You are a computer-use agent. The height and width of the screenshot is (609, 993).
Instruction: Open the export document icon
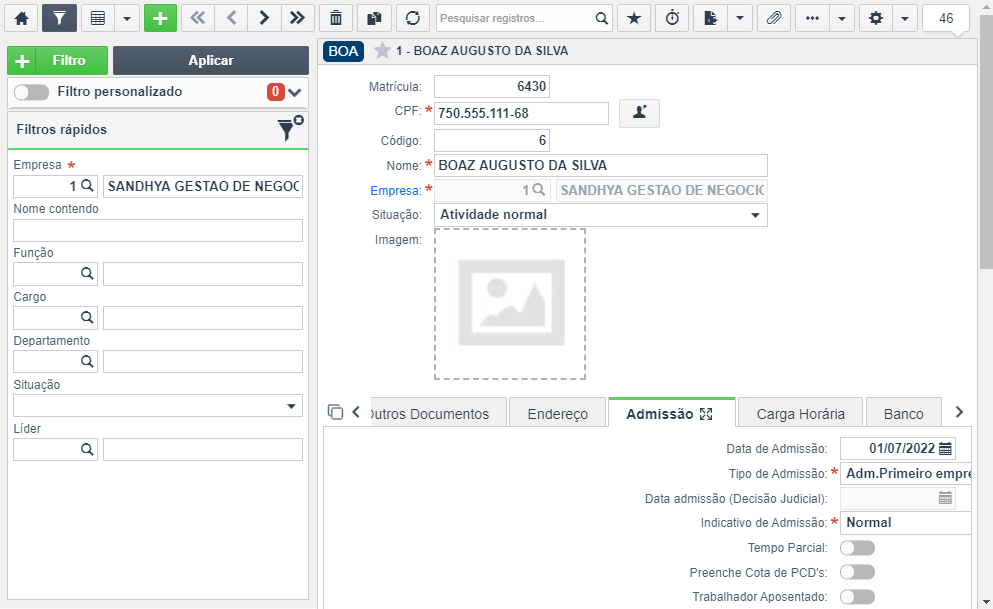pyautogui.click(x=711, y=18)
